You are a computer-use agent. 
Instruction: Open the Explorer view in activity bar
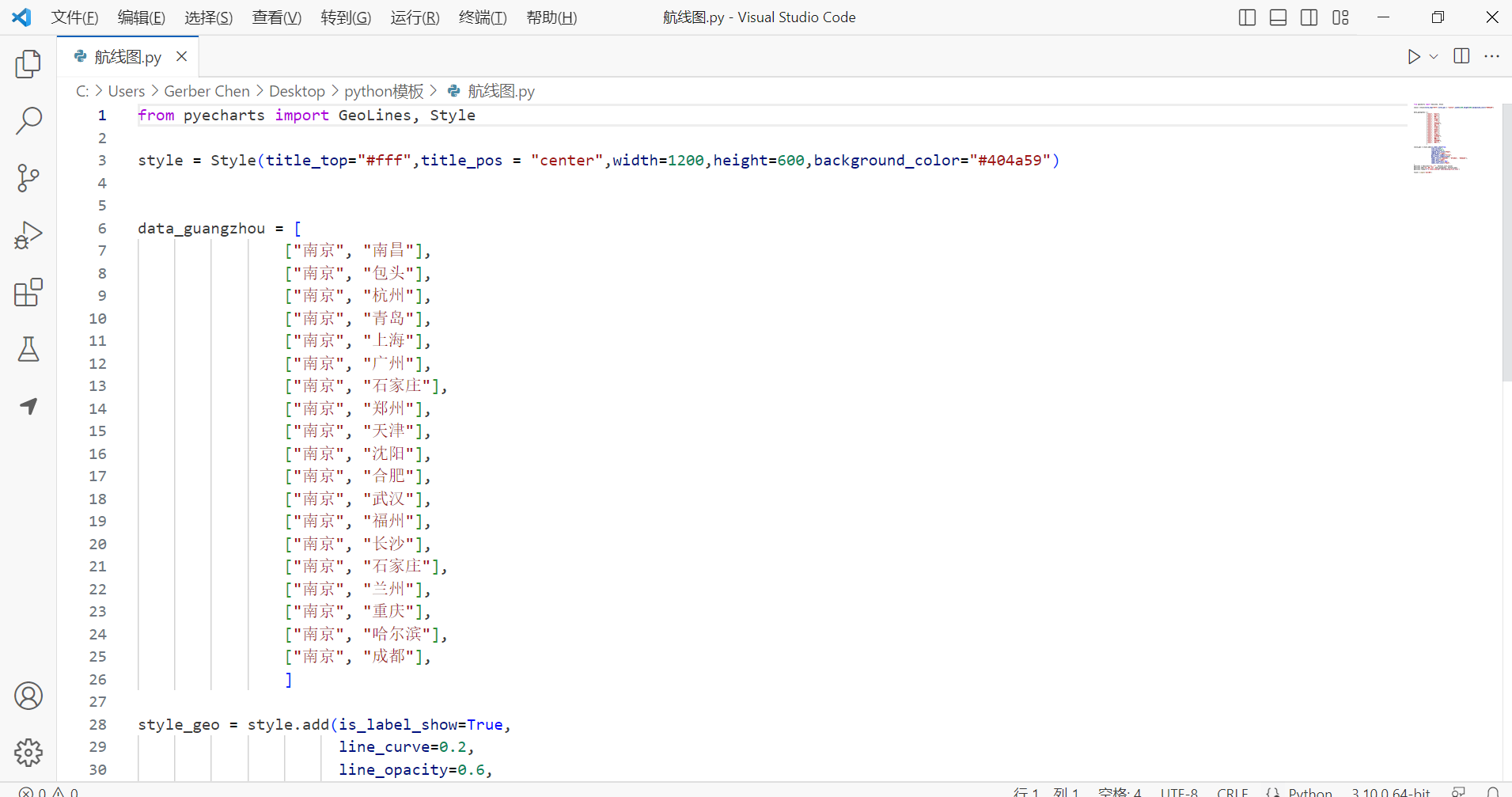click(x=28, y=64)
